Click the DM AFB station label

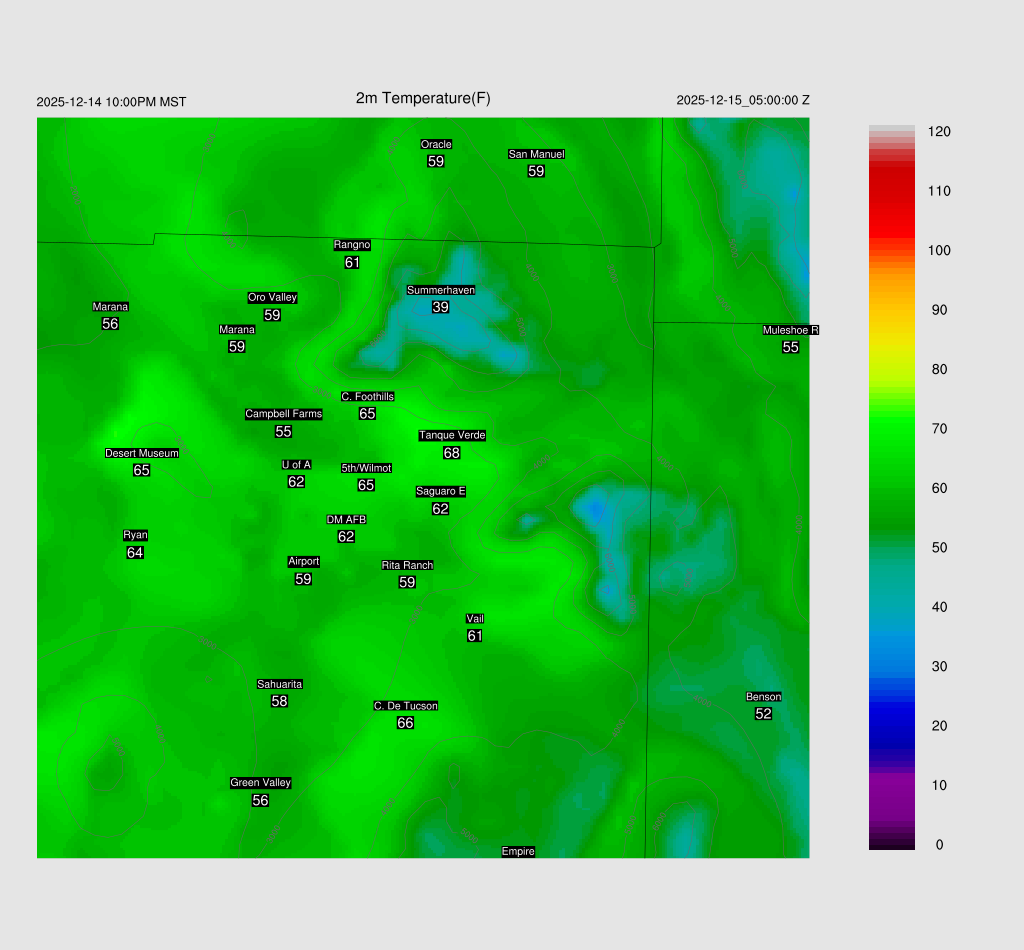click(346, 520)
